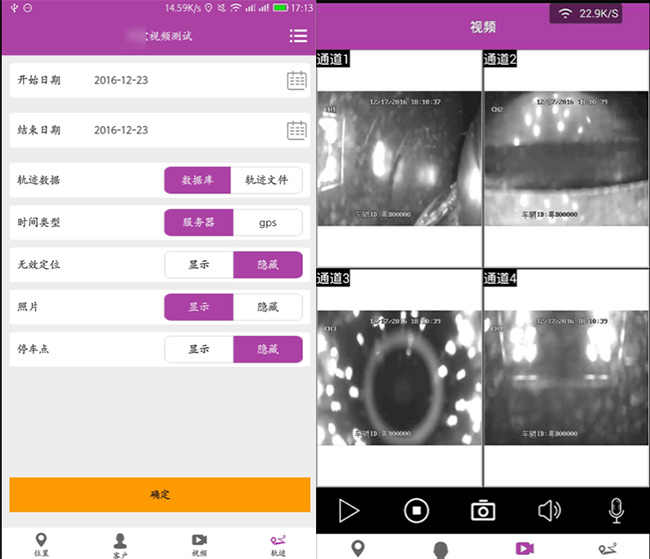Set 无效定位 to 显示
Screen dimensions: 650x559
click(198, 265)
